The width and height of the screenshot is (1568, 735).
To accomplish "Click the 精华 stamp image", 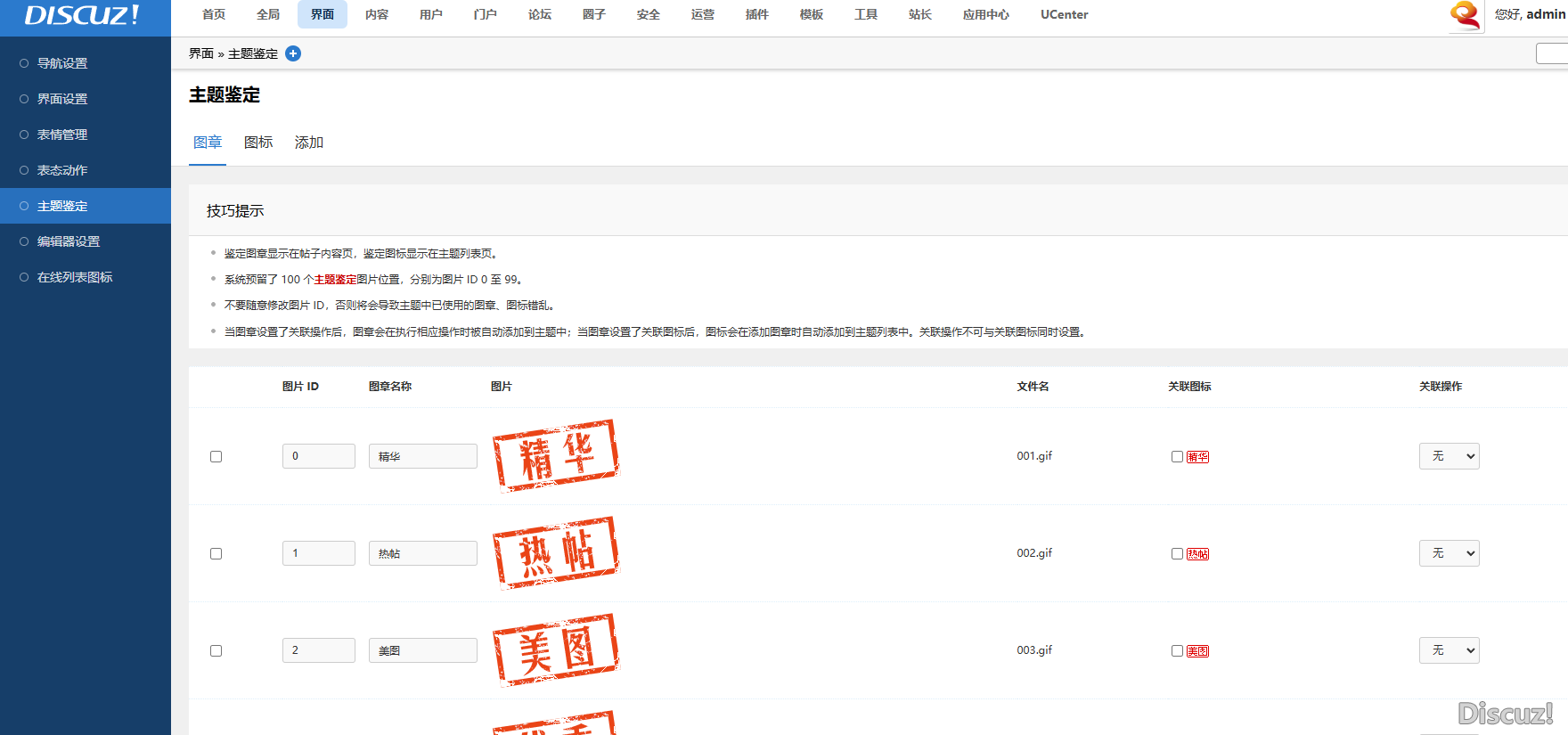I will coord(556,455).
